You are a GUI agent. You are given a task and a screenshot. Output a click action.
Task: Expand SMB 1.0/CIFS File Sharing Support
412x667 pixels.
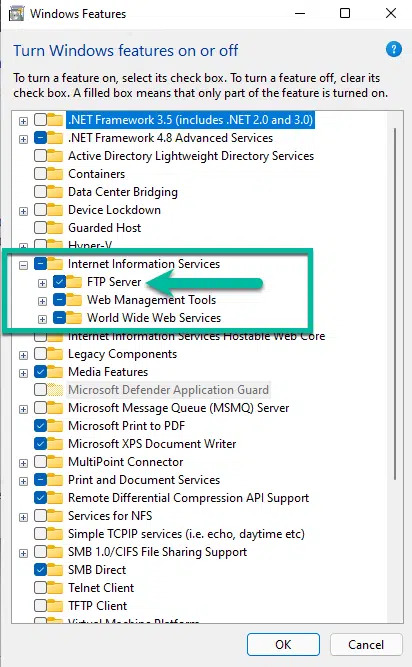23,553
